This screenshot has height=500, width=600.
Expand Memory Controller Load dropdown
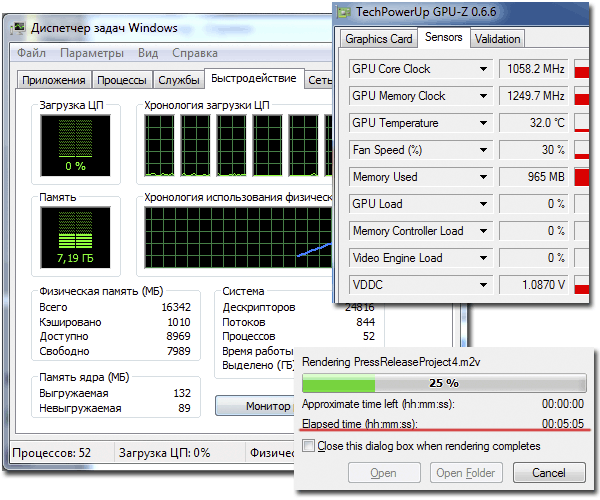click(x=483, y=231)
